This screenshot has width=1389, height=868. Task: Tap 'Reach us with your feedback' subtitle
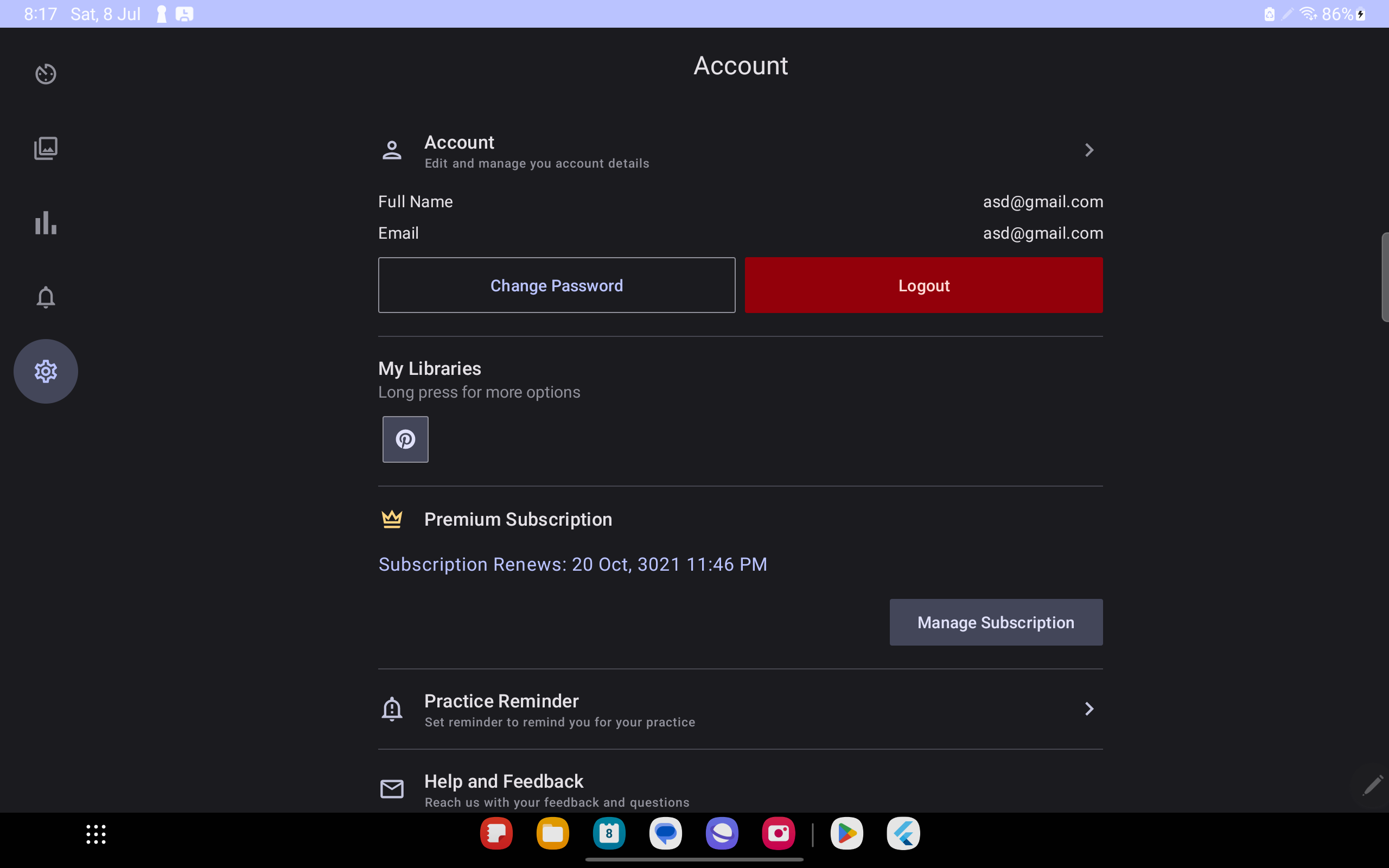coord(557,802)
